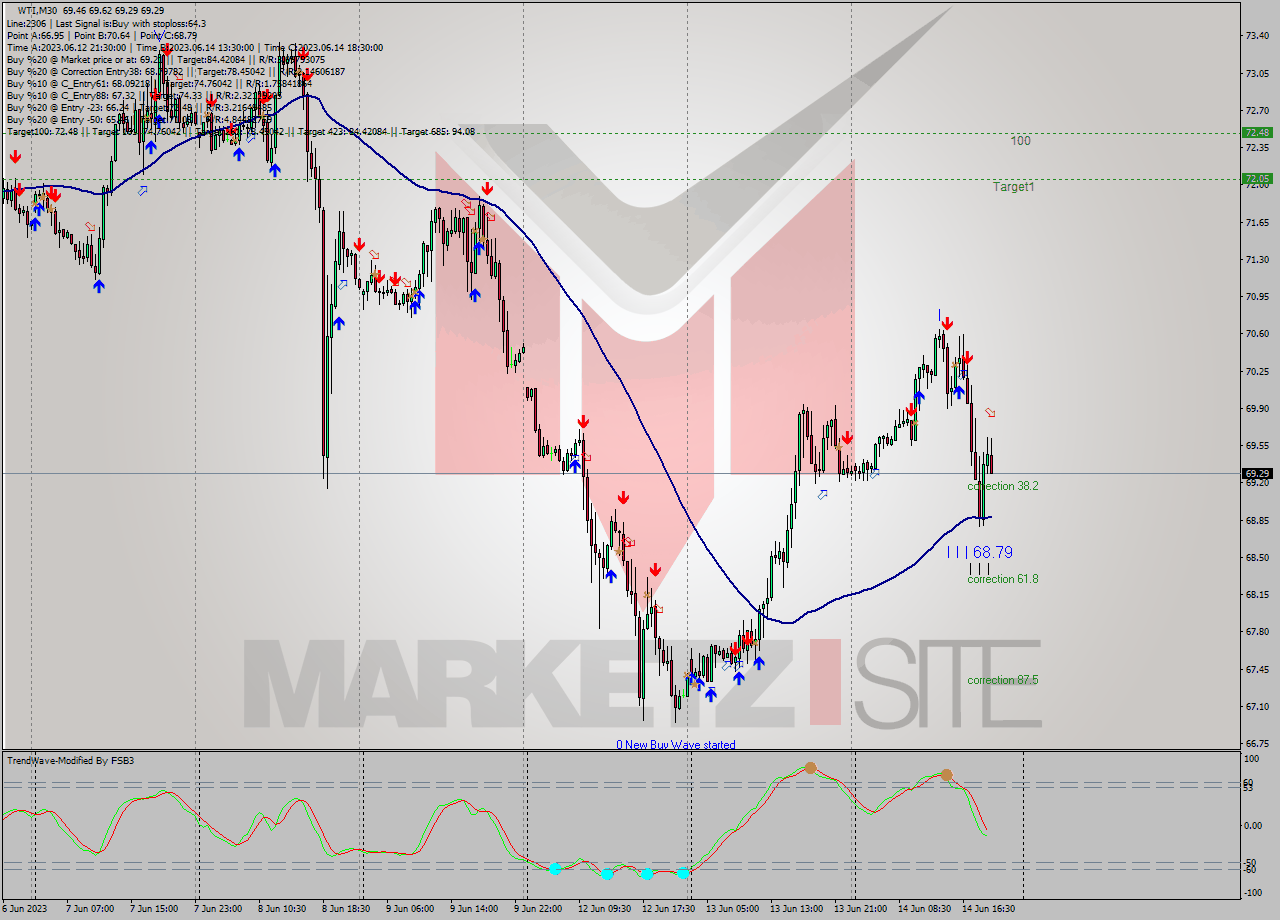Open the '0 New Buy Wave started' text

[675, 745]
